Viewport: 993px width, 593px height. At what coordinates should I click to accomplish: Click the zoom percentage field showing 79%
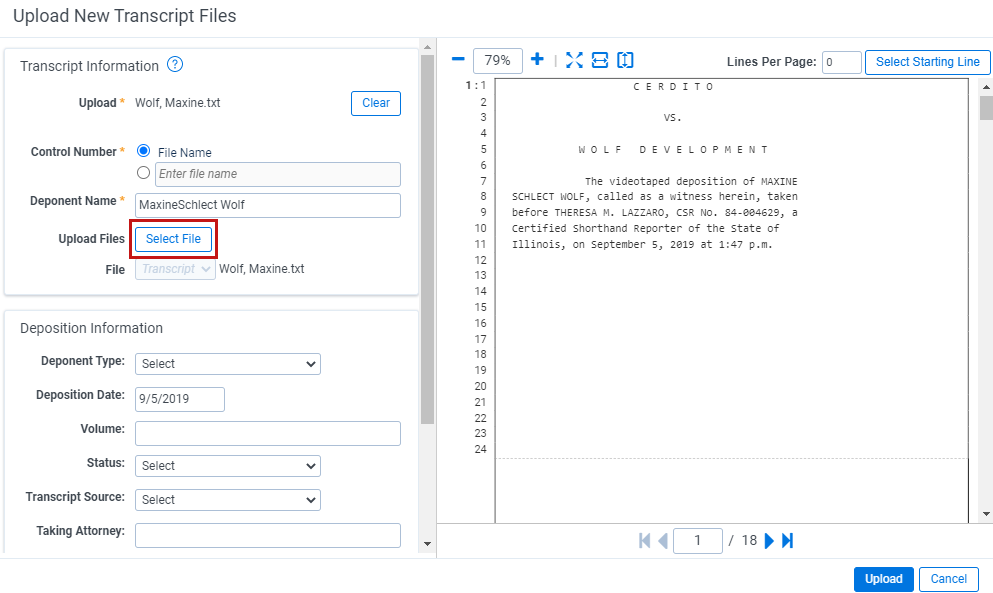click(498, 61)
